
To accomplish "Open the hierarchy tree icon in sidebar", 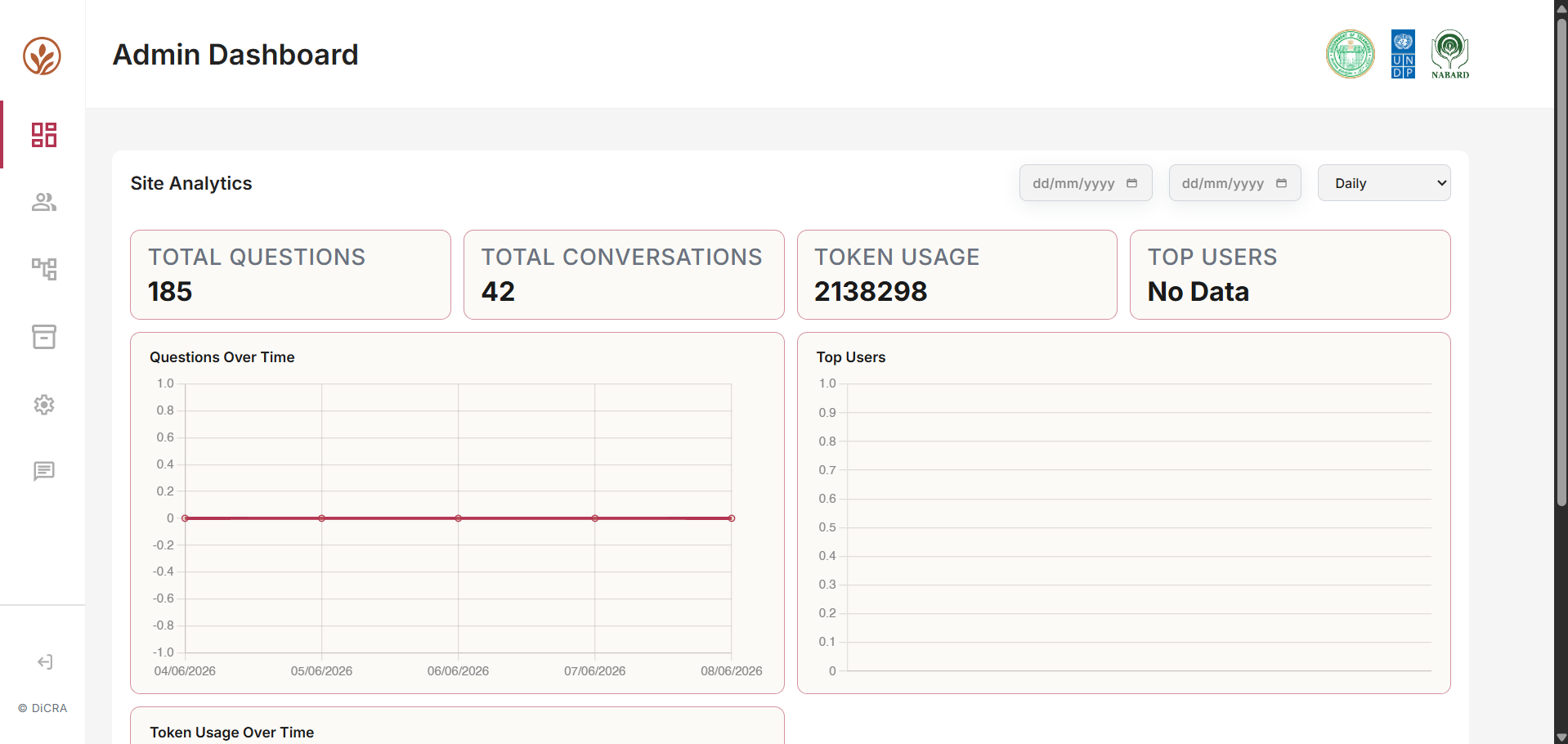I will (44, 269).
